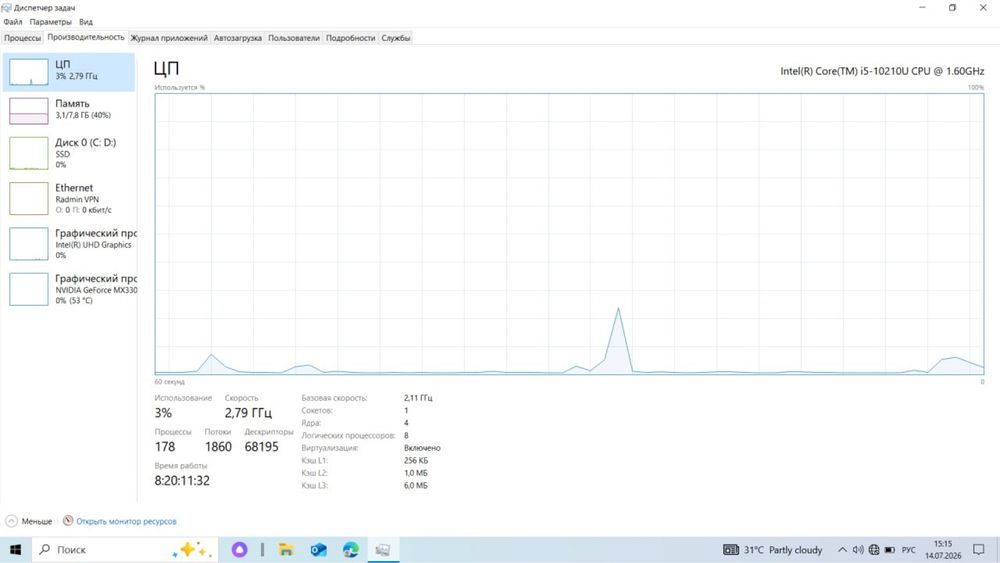1000x563 pixels.
Task: Switch to the Пользователи tab
Action: click(293, 38)
